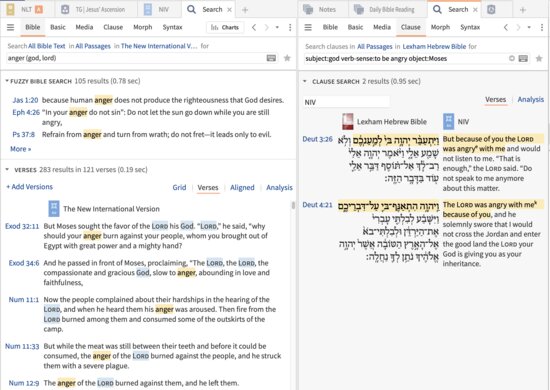Select Bible search type in right panel
Image resolution: width=550 pixels, height=390 pixels.
click(x=330, y=27)
